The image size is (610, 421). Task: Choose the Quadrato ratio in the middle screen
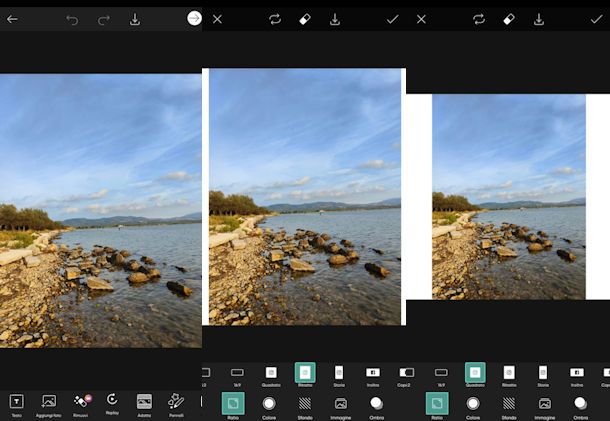coord(271,375)
